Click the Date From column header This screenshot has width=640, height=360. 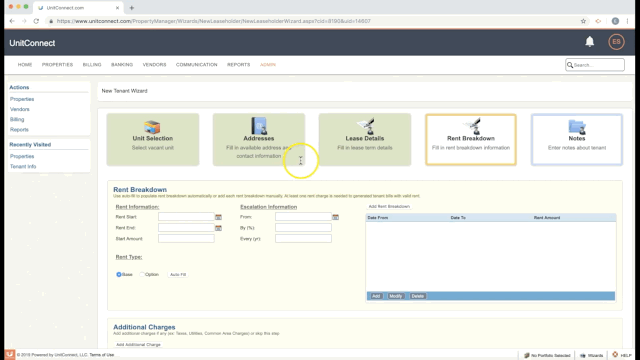pyautogui.click(x=378, y=218)
